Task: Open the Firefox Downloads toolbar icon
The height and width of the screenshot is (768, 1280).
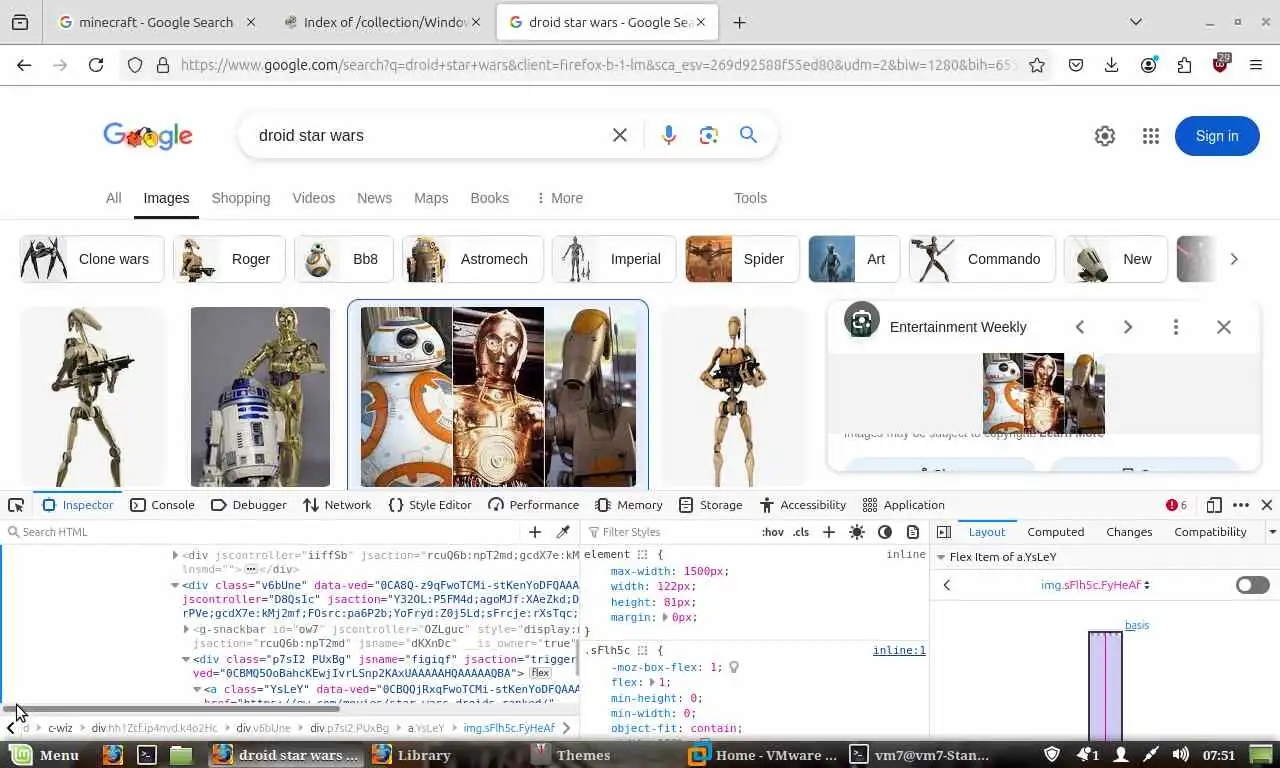Action: (1111, 65)
